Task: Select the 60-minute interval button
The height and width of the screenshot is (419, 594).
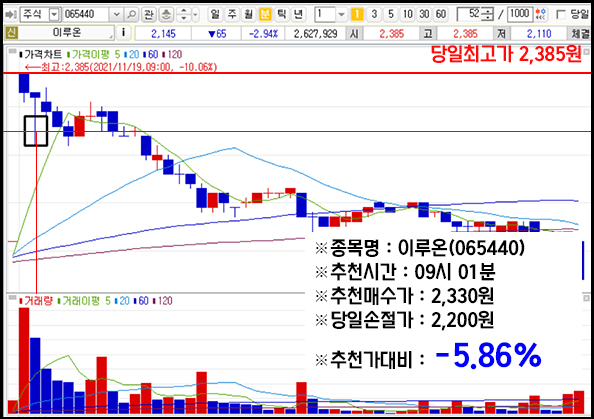Action: [x=441, y=14]
